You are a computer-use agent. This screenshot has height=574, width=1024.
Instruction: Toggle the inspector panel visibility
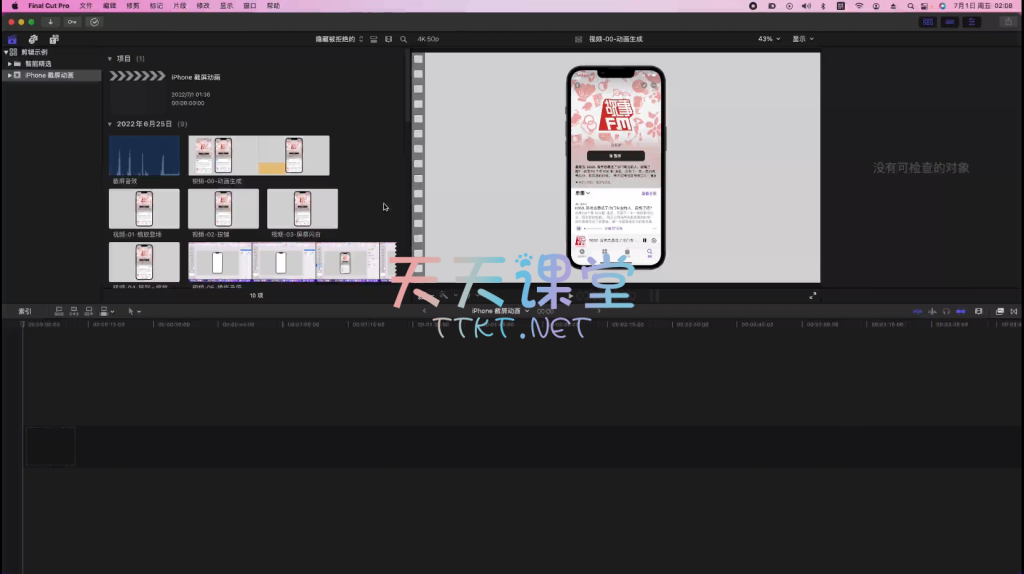pyautogui.click(x=972, y=21)
